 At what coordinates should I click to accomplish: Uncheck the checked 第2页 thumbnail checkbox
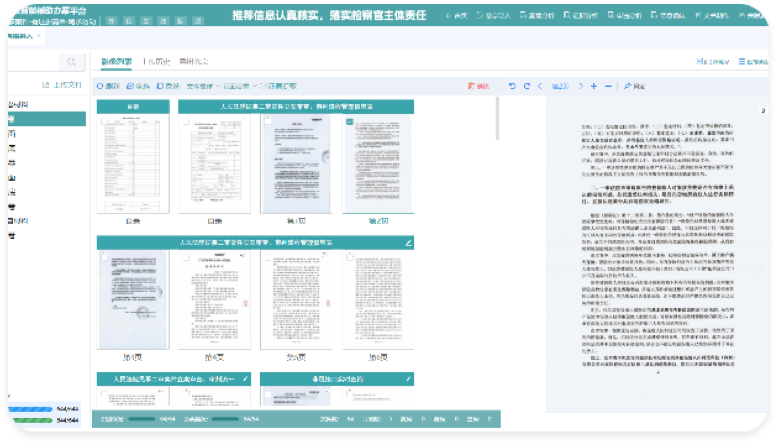(349, 121)
